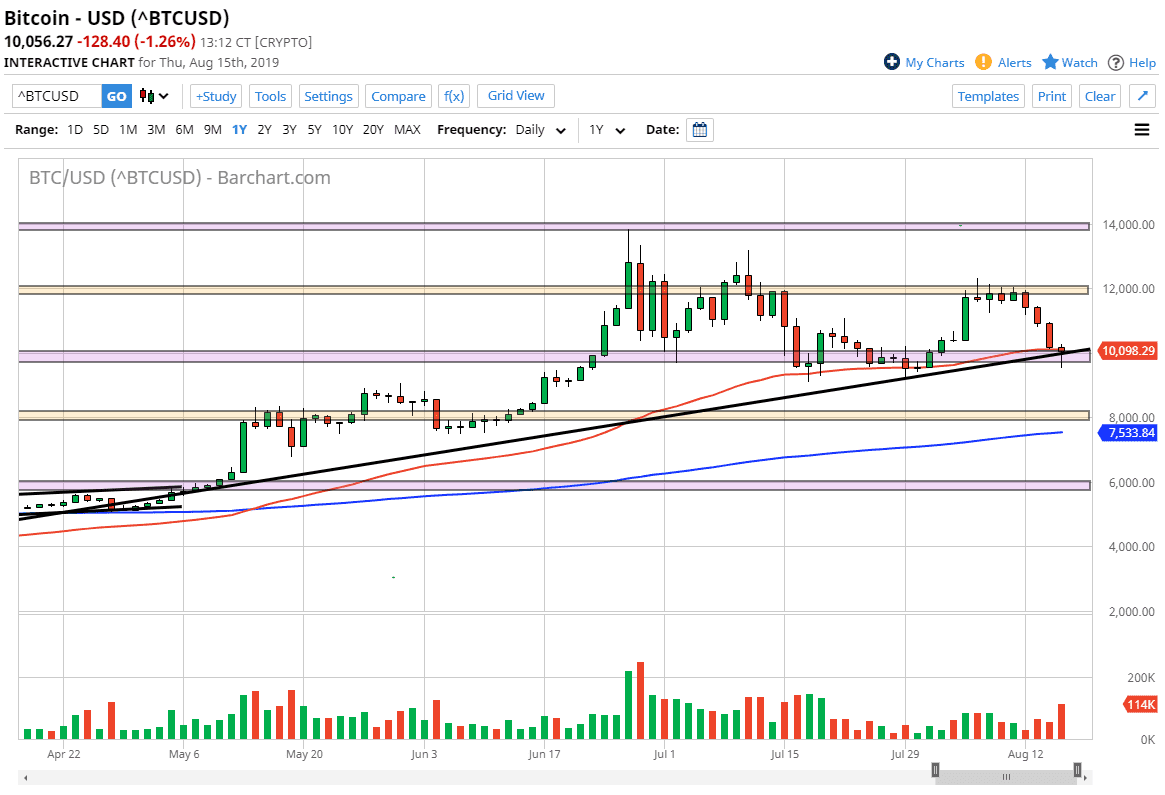Switch the range to 1D
The width and height of the screenshot is (1165, 795).
pos(74,129)
